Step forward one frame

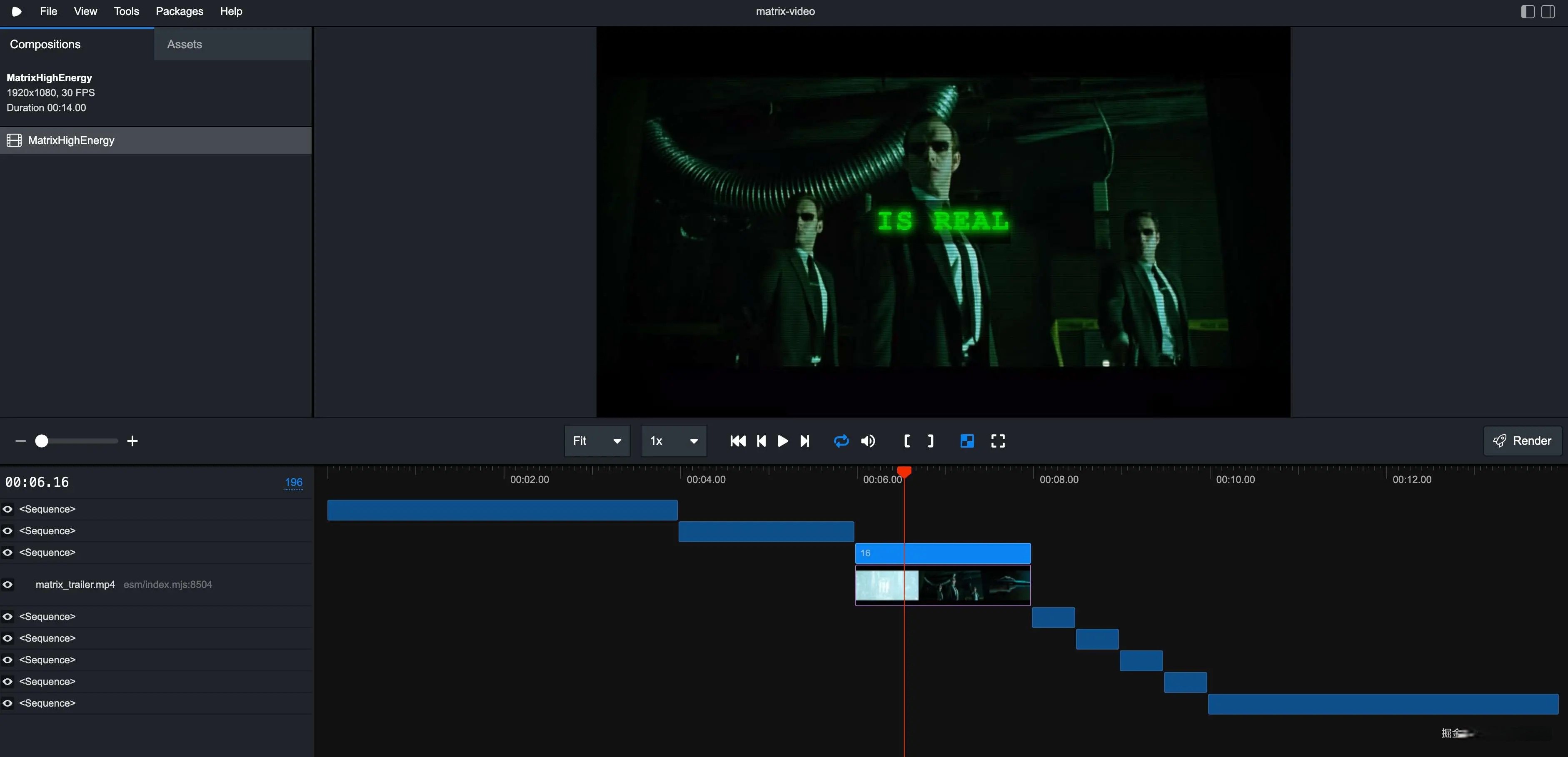pyautogui.click(x=805, y=441)
